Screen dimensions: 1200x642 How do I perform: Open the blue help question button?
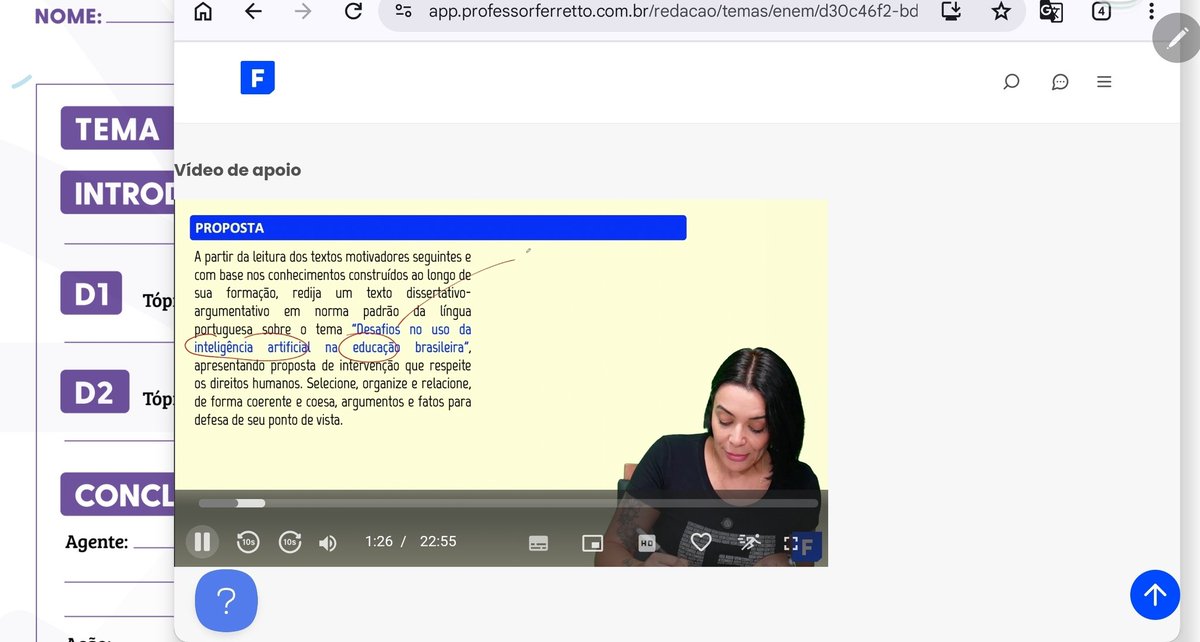coord(226,601)
